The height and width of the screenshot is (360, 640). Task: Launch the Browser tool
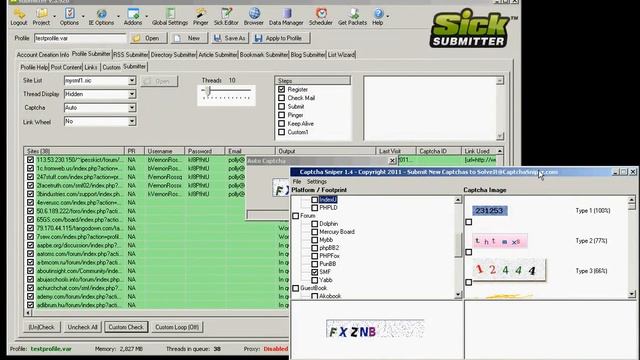pos(253,17)
